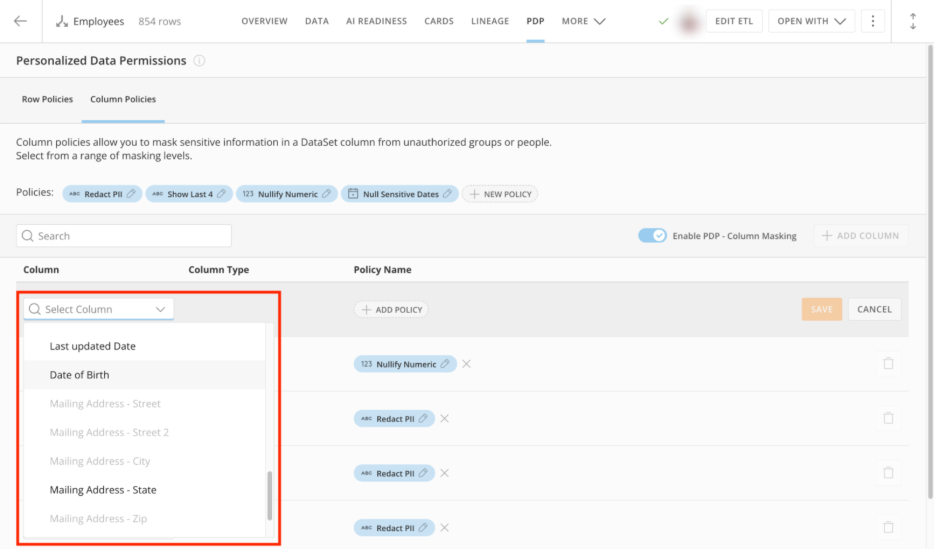Delete first Redact PII row with trash icon
The width and height of the screenshot is (936, 549).
click(x=888, y=418)
